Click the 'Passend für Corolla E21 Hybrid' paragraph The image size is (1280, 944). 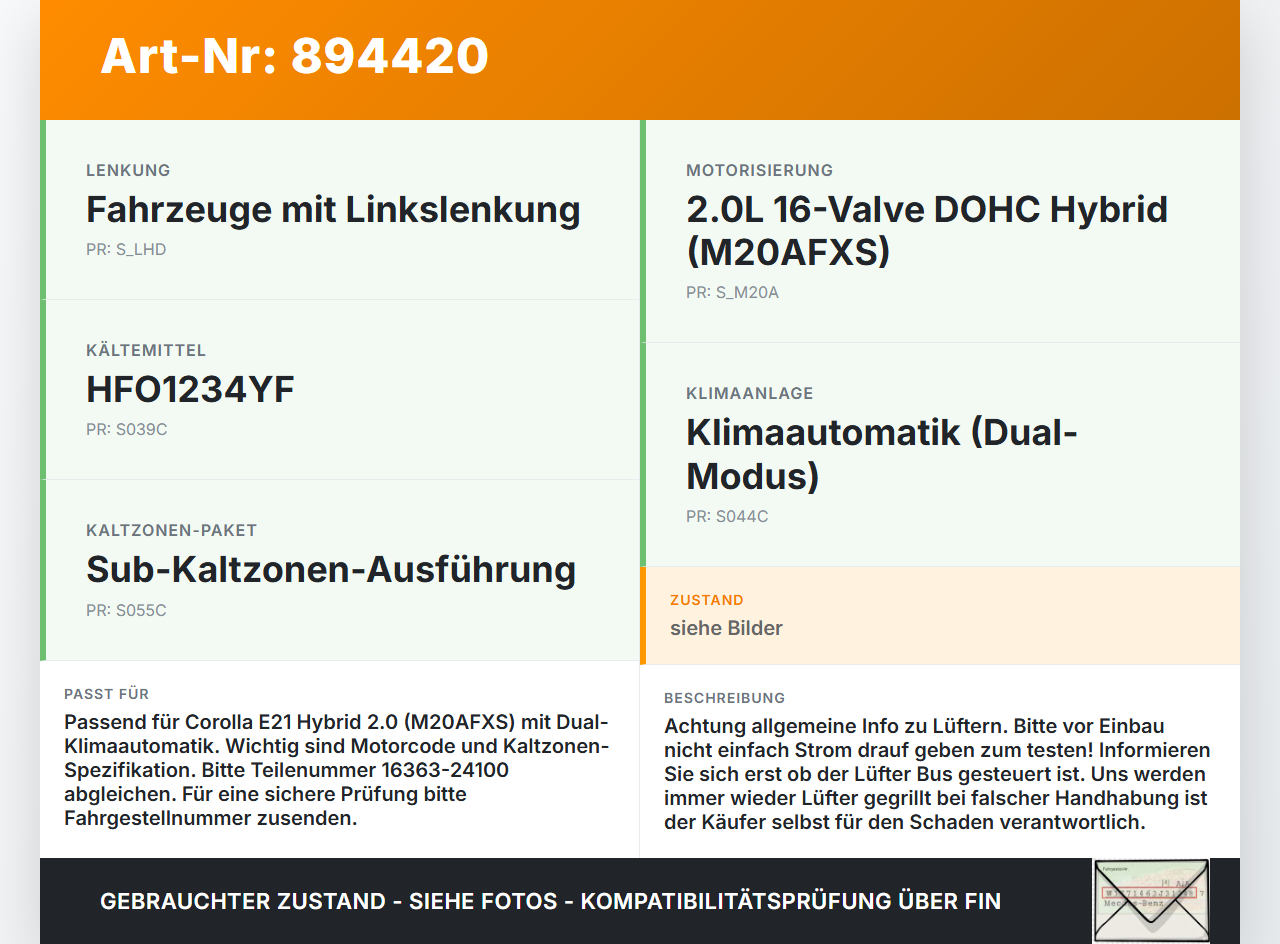(337, 770)
